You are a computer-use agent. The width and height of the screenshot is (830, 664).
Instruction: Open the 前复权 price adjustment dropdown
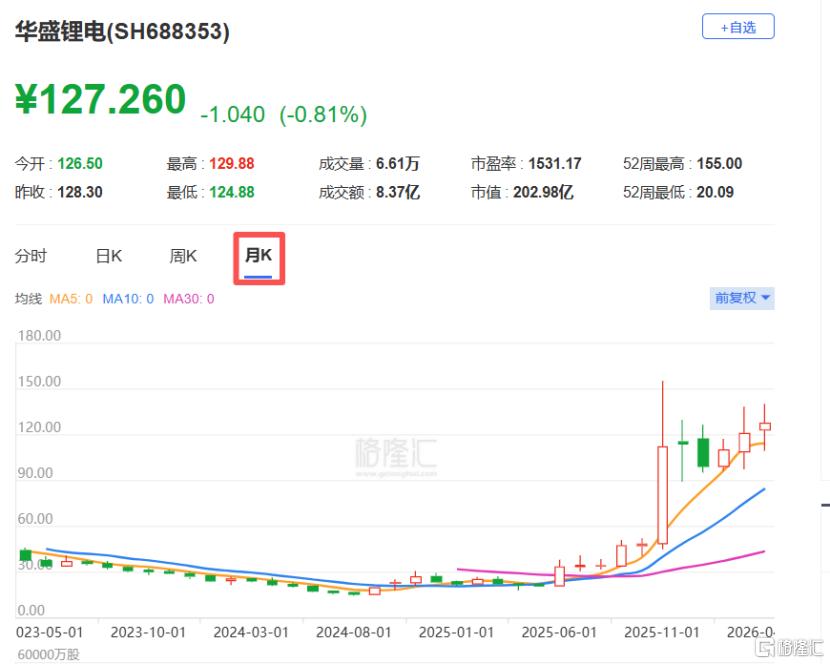click(742, 298)
